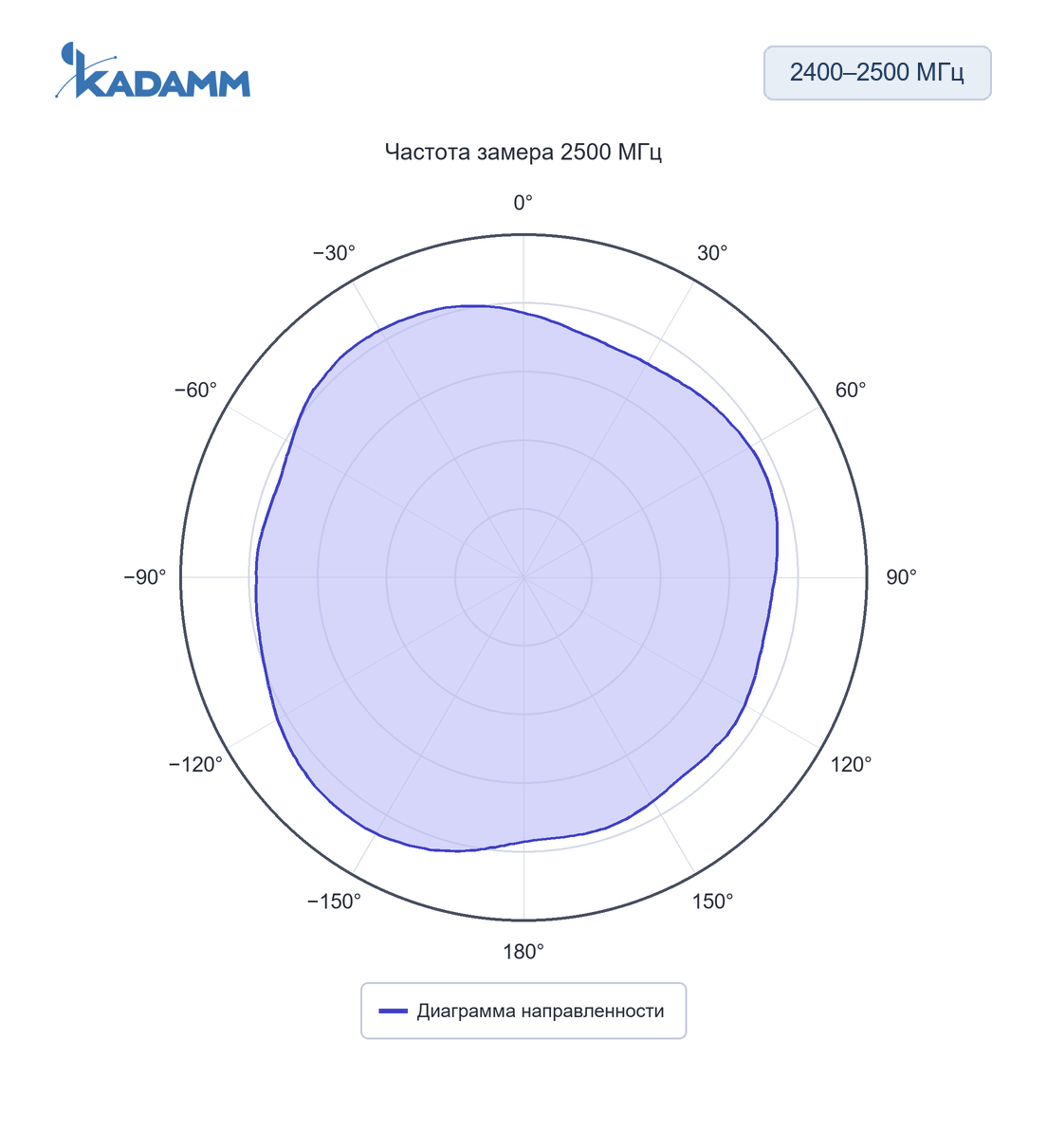Toggle the Диаграмма направленности legend entry

pyautogui.click(x=523, y=1011)
